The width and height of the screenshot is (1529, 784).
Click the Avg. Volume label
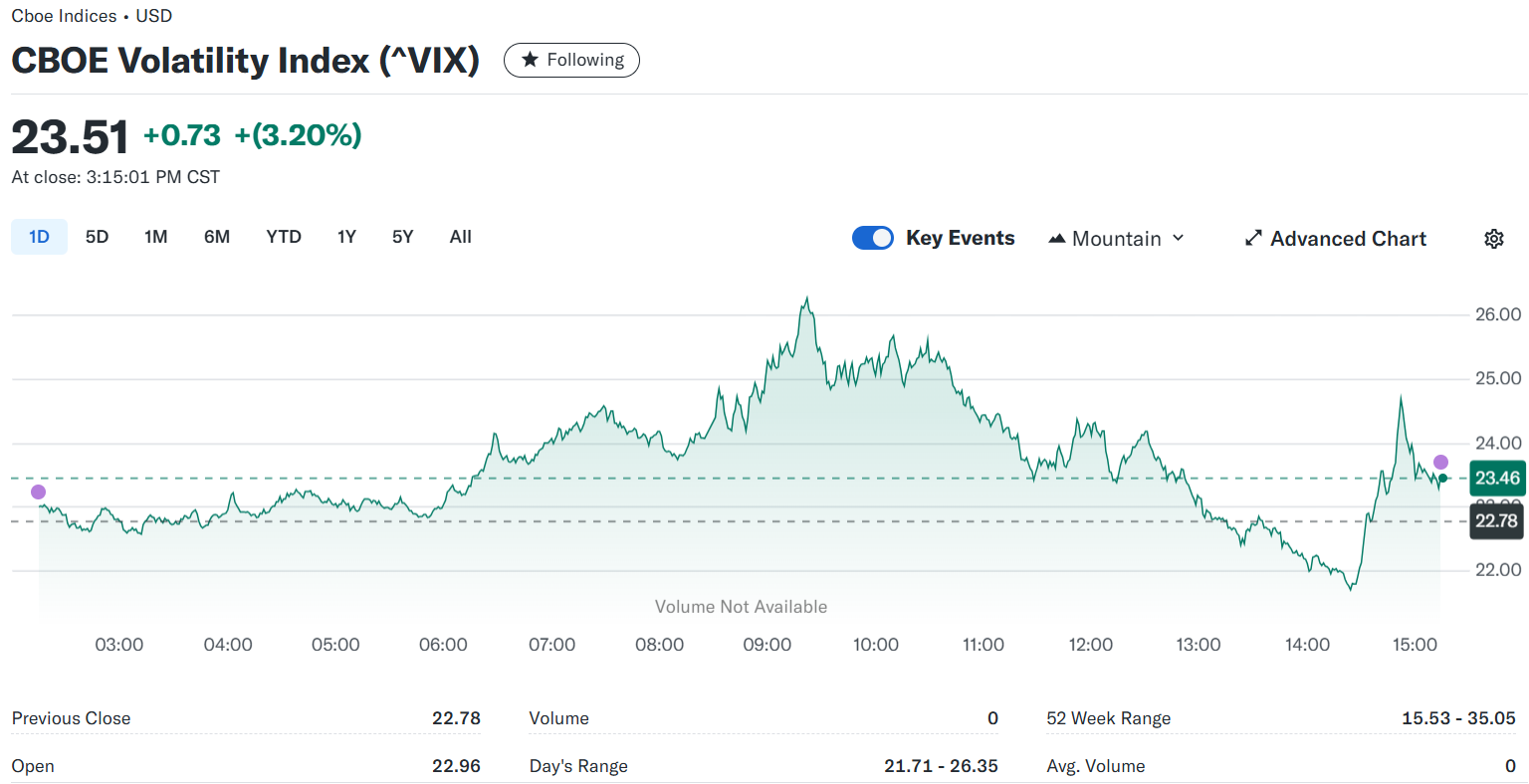(x=1096, y=766)
